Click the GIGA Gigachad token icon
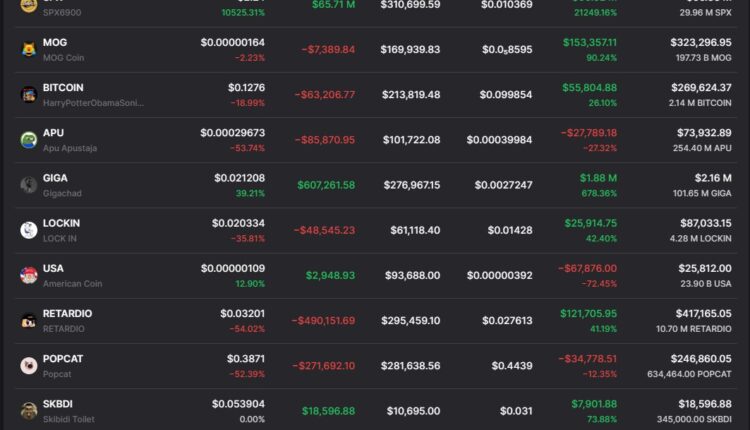The width and height of the screenshot is (750, 430). [x=28, y=185]
